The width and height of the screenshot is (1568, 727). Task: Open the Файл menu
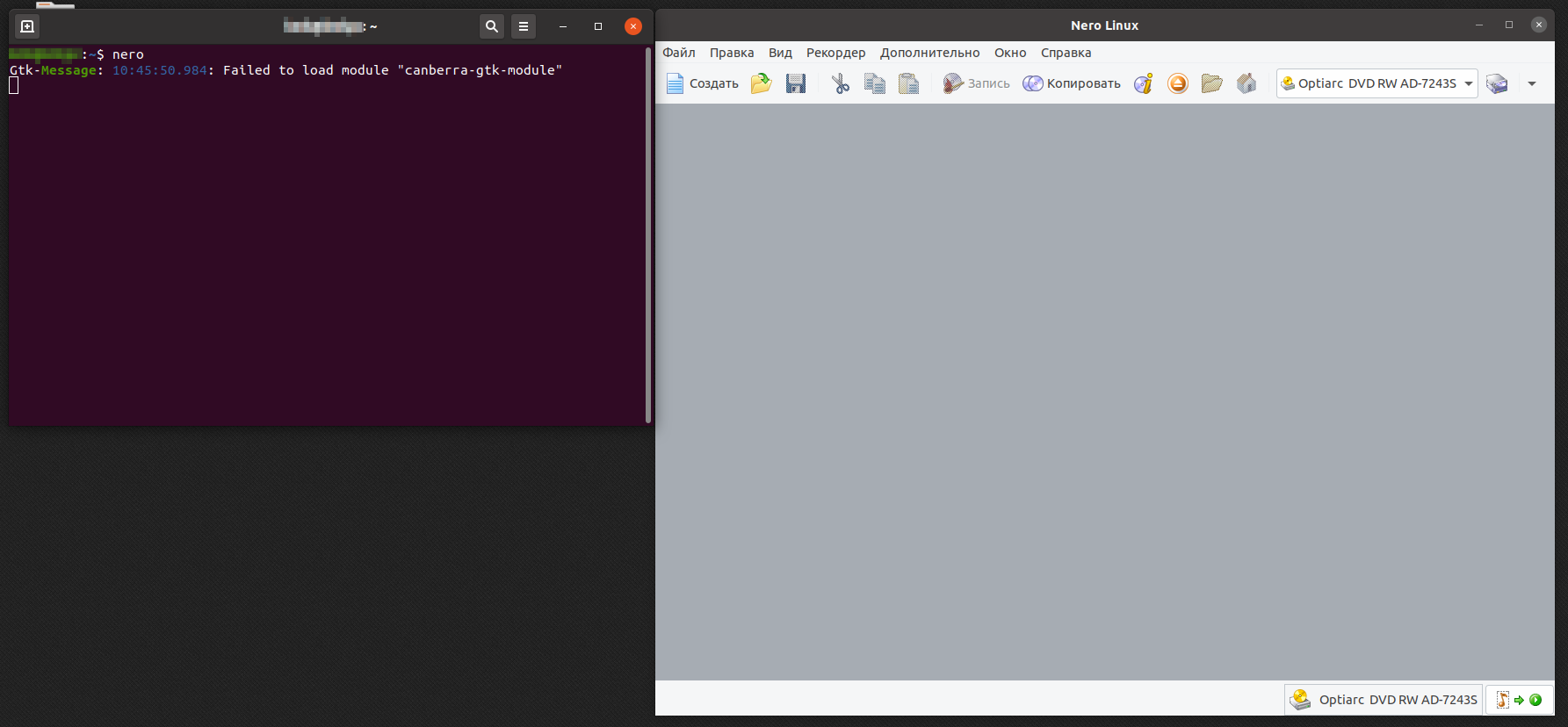[679, 53]
